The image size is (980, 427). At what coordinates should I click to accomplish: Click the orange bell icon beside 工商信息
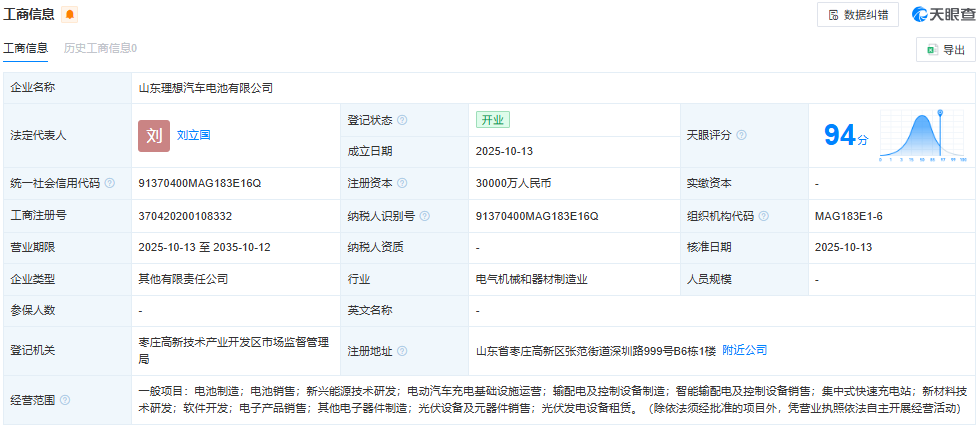pos(69,15)
